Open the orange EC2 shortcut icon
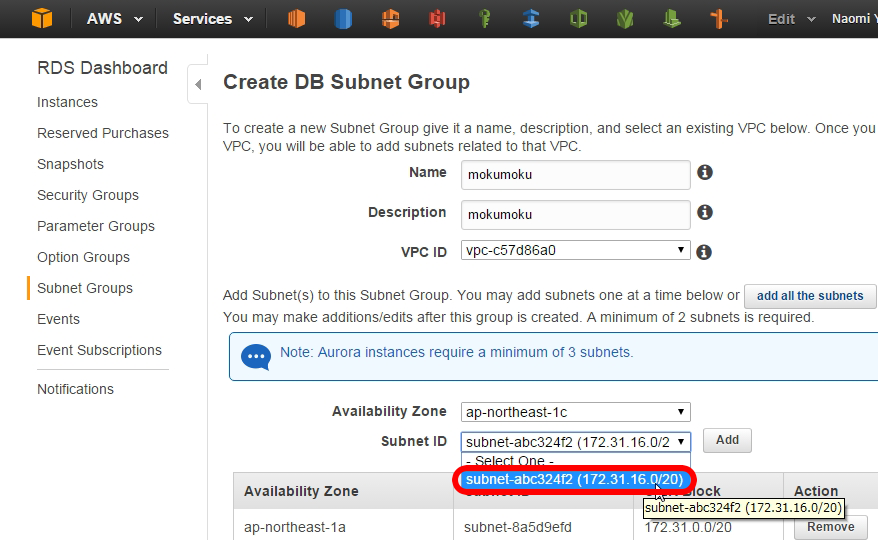The image size is (878, 540). point(296,19)
